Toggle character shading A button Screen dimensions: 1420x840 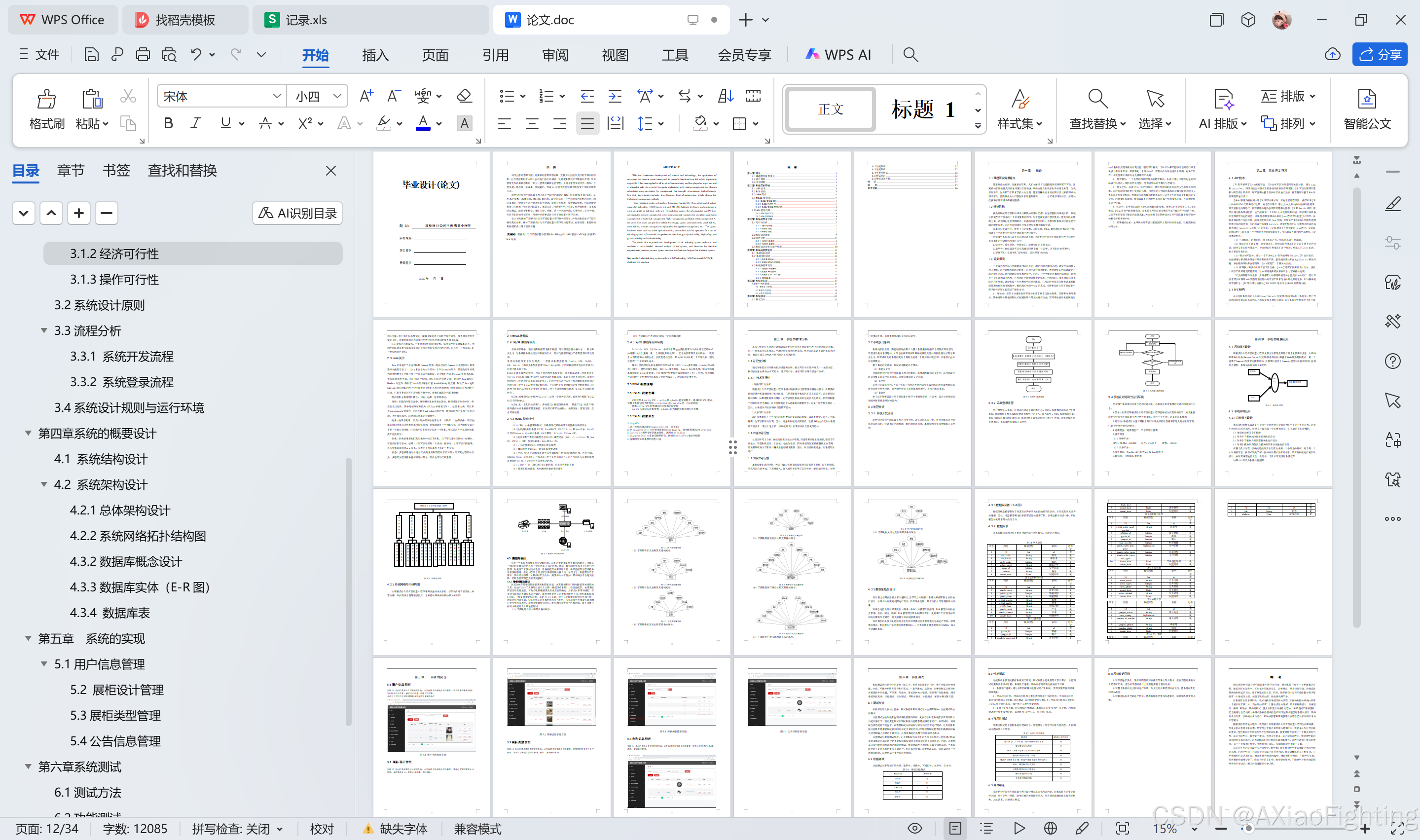(x=464, y=123)
